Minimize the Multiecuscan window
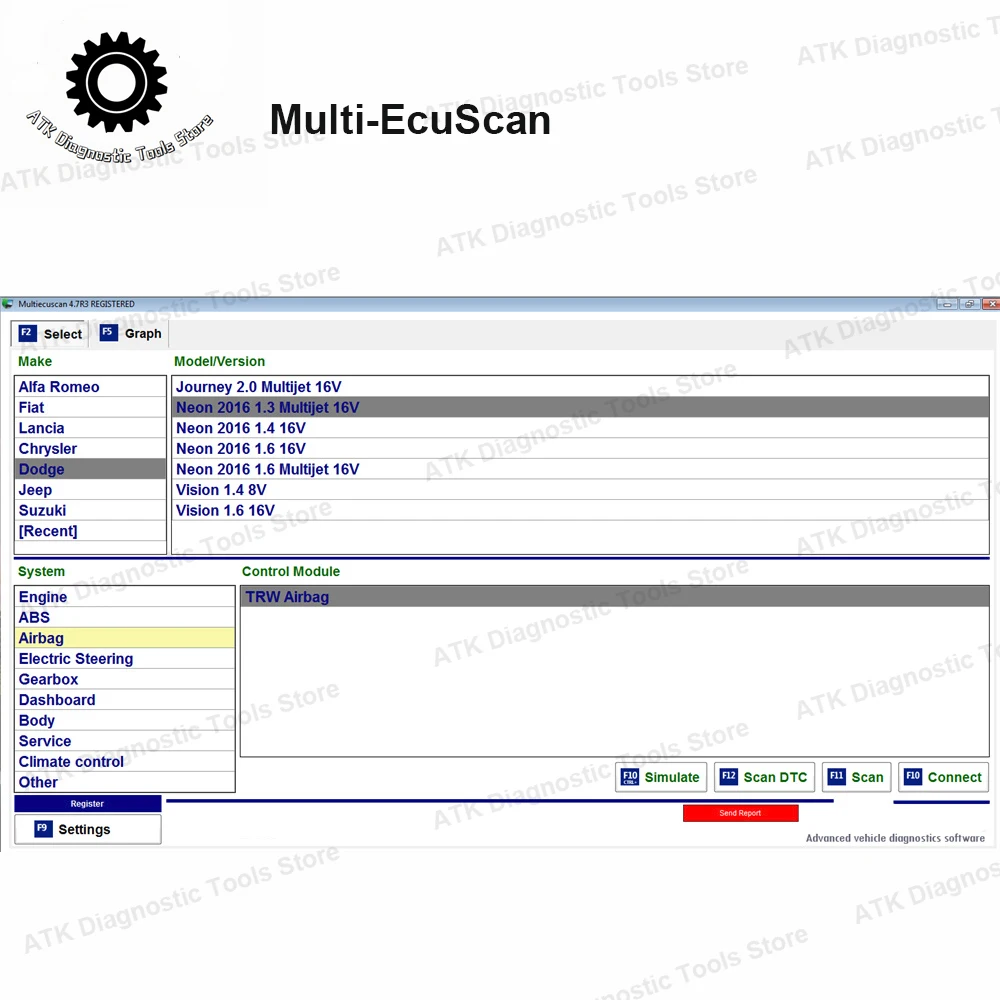 947,304
